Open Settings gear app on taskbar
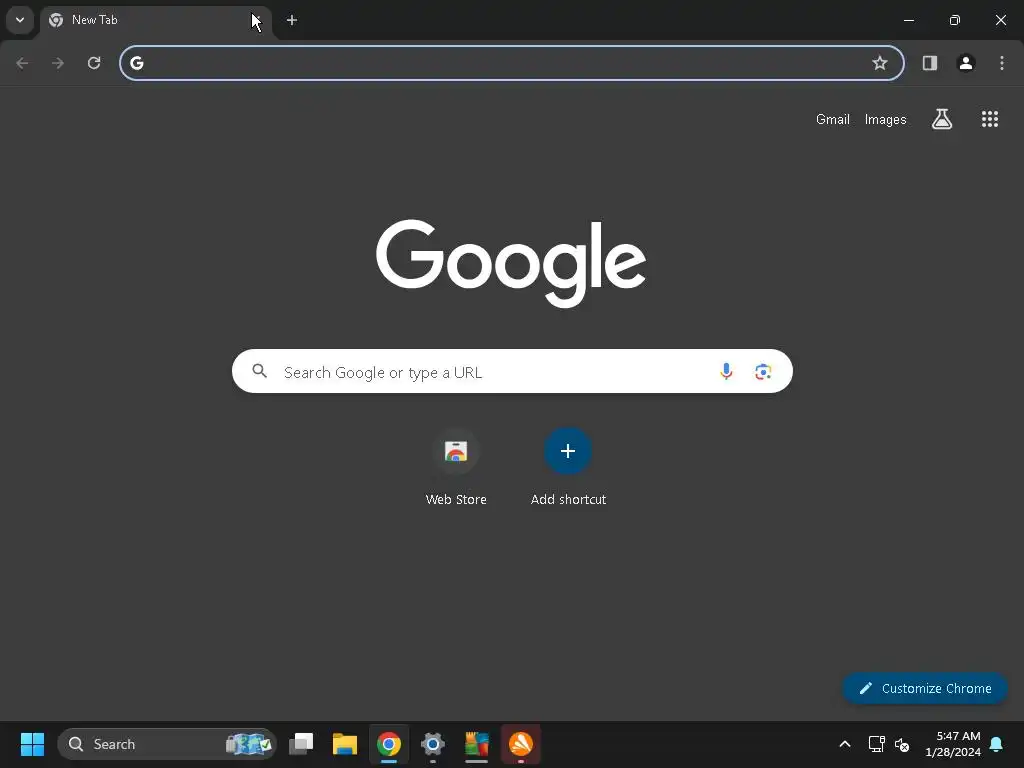The width and height of the screenshot is (1024, 768). click(432, 744)
